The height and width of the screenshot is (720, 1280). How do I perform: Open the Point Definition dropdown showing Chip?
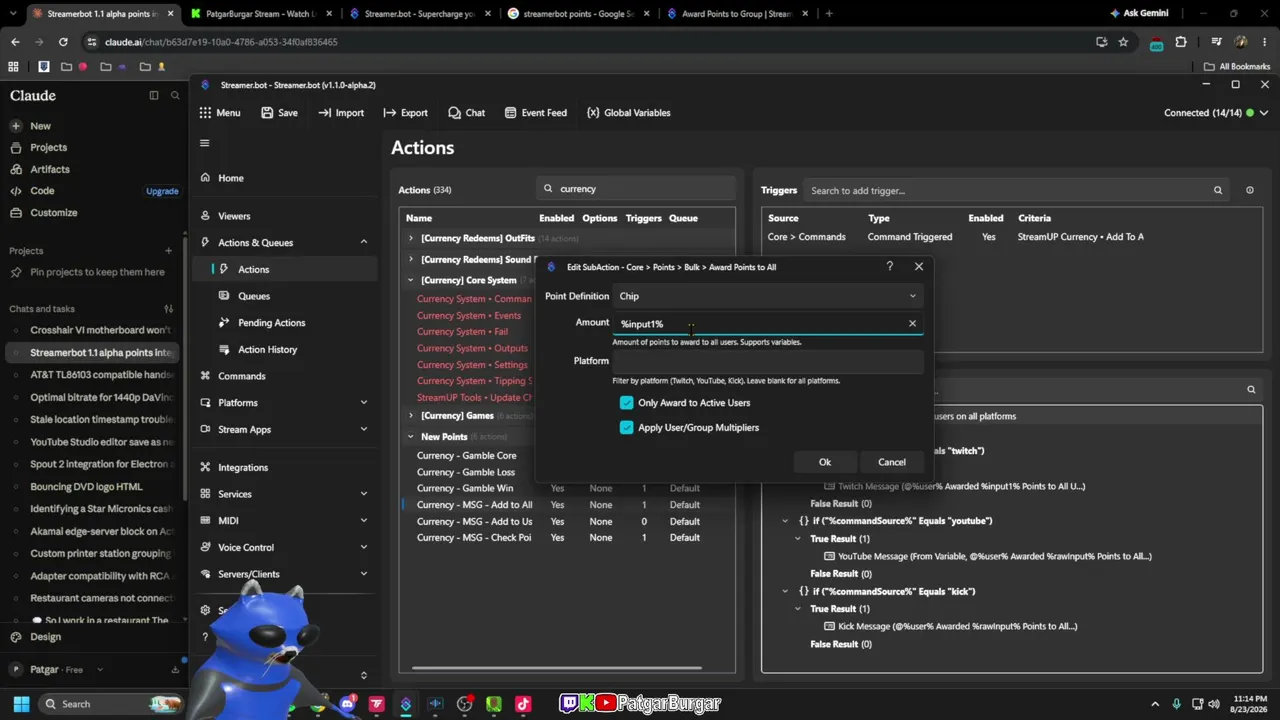tap(767, 296)
